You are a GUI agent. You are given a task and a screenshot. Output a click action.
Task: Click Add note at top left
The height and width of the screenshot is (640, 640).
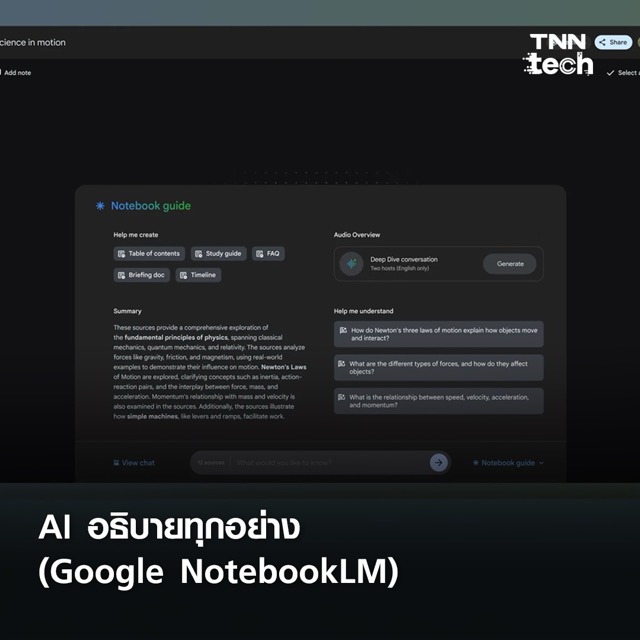coord(16,73)
